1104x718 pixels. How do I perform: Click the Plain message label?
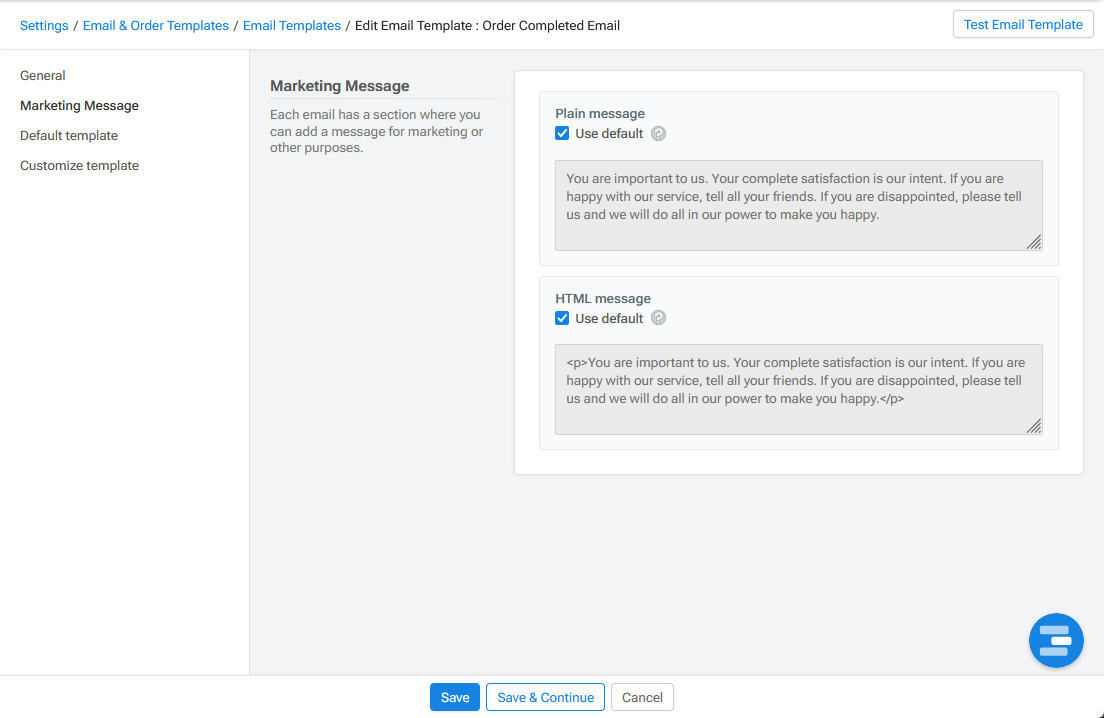[600, 113]
